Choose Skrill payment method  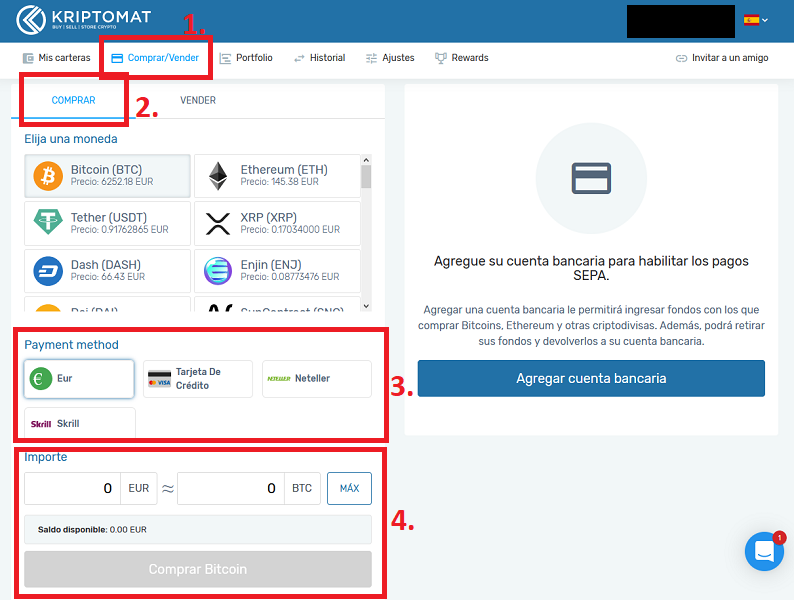(80, 423)
